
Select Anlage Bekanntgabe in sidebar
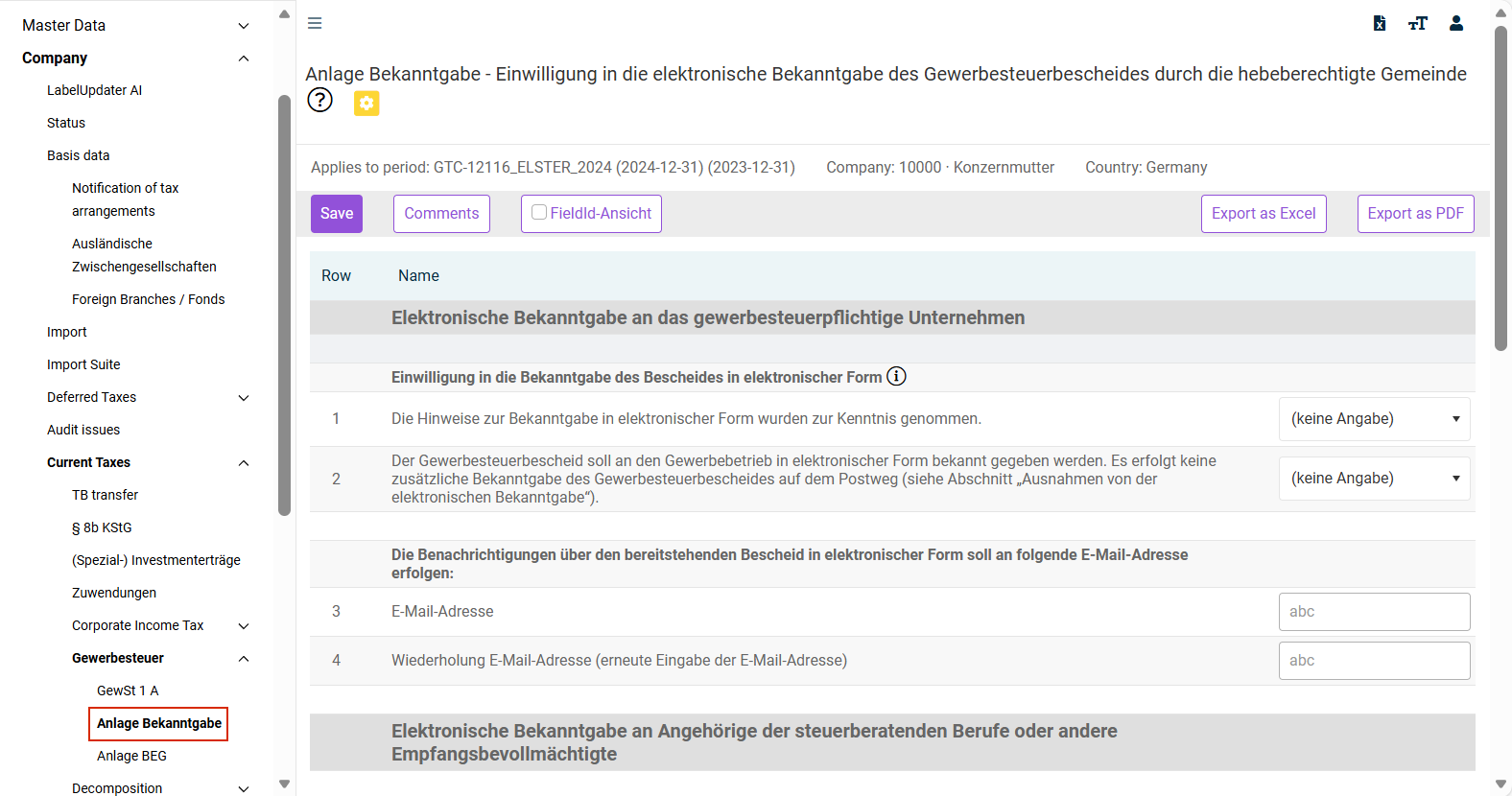(158, 723)
